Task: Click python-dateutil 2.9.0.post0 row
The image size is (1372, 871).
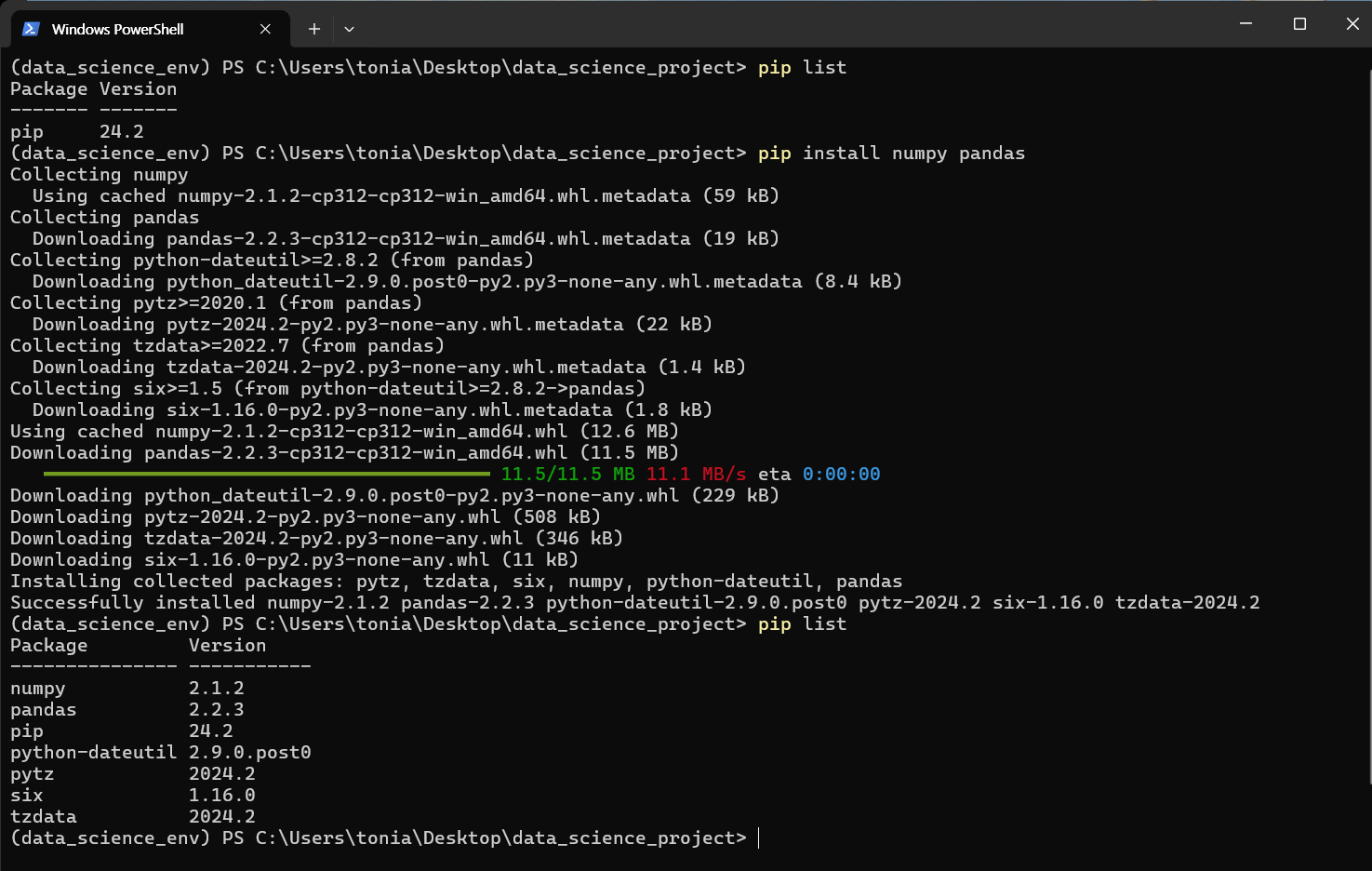Action: pyautogui.click(x=161, y=752)
